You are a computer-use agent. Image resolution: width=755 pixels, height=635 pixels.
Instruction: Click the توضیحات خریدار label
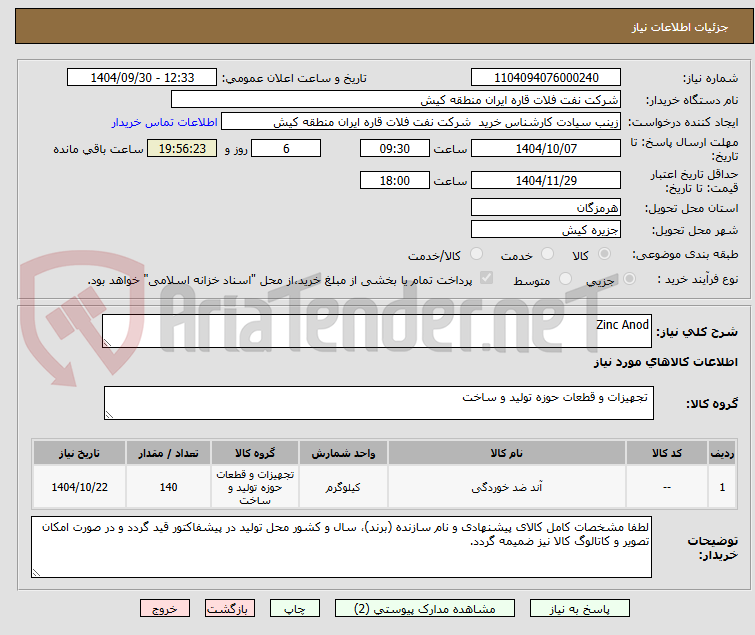(x=713, y=548)
